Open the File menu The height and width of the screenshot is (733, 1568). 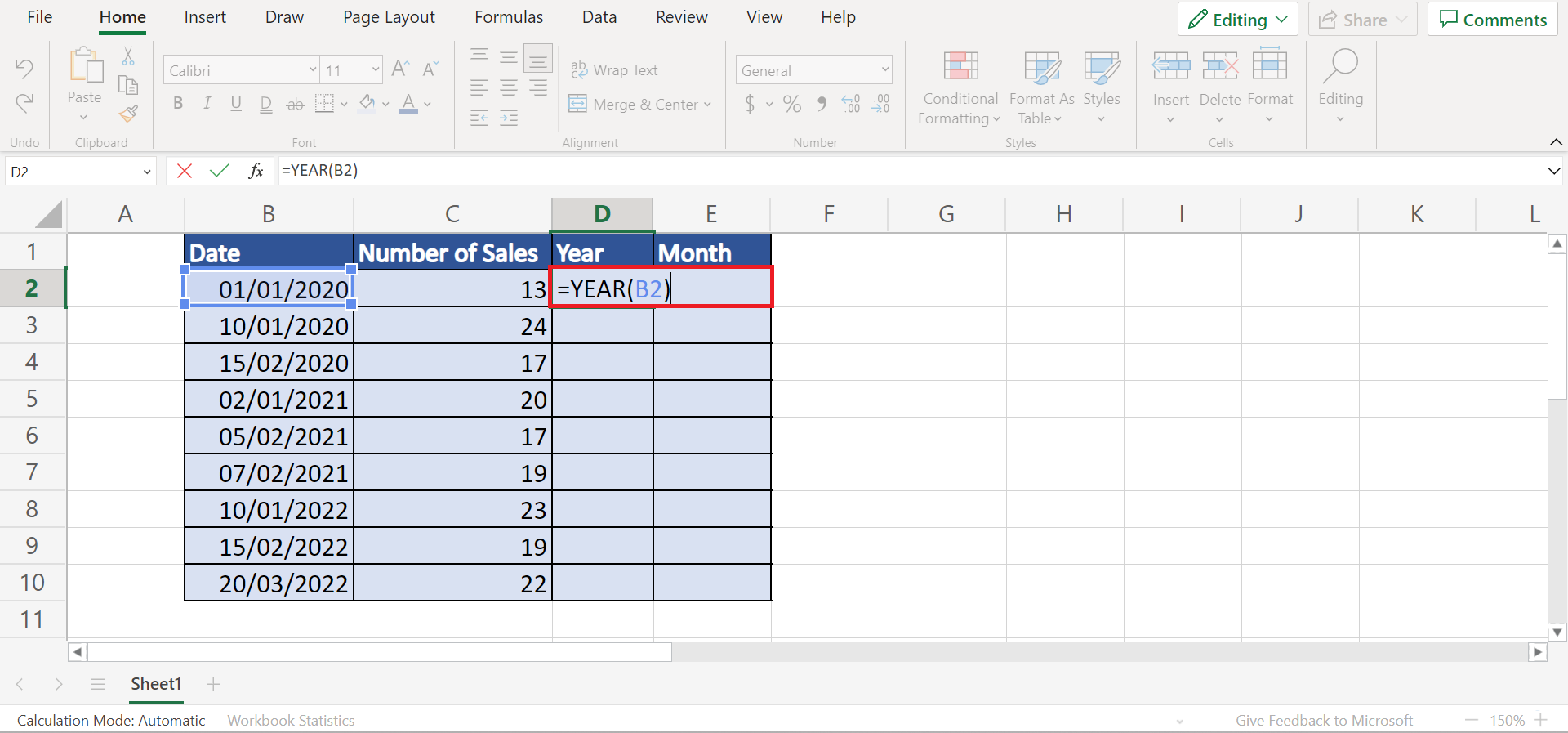point(39,17)
